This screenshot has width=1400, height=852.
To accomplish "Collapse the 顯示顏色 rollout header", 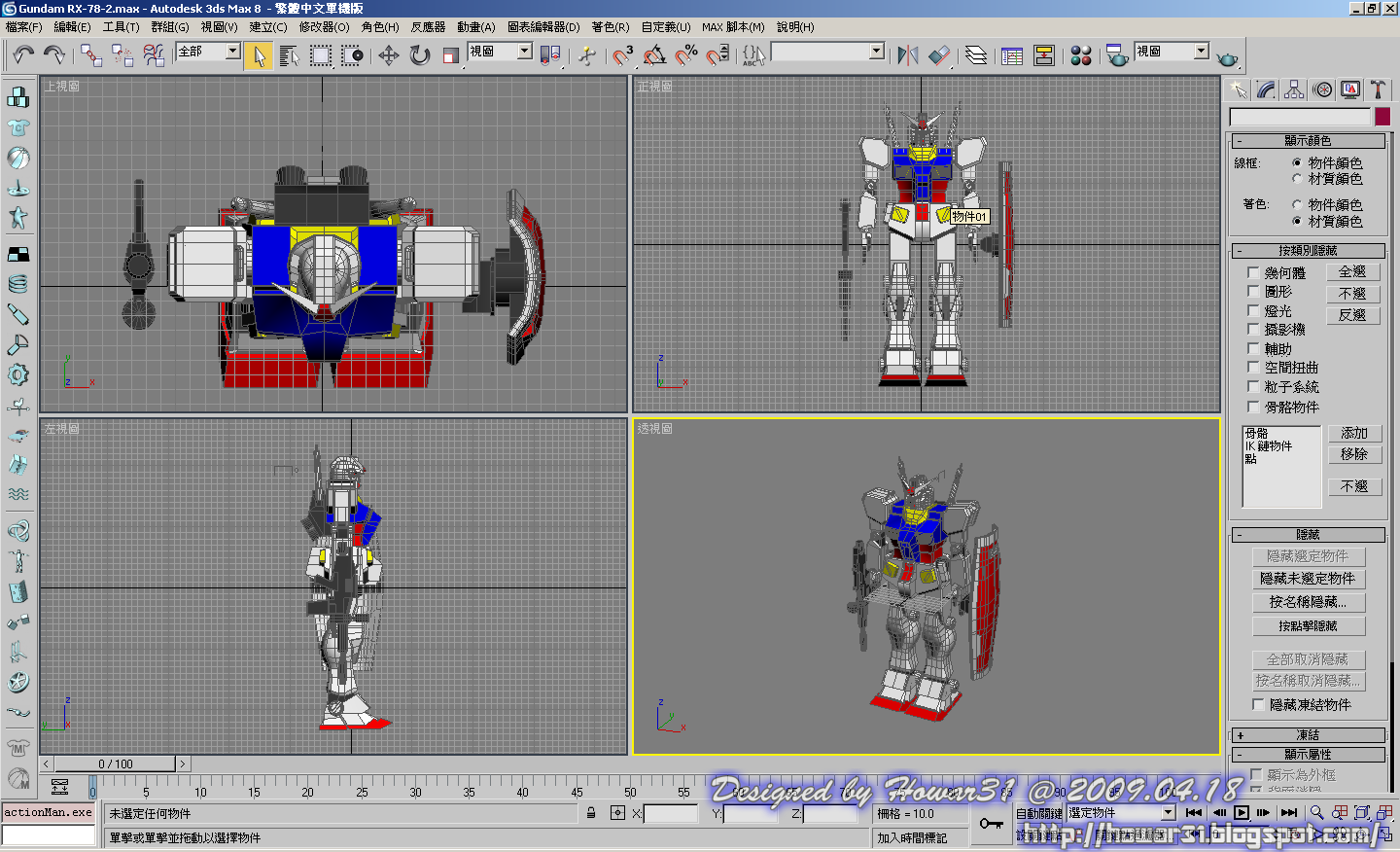I will [x=1308, y=141].
